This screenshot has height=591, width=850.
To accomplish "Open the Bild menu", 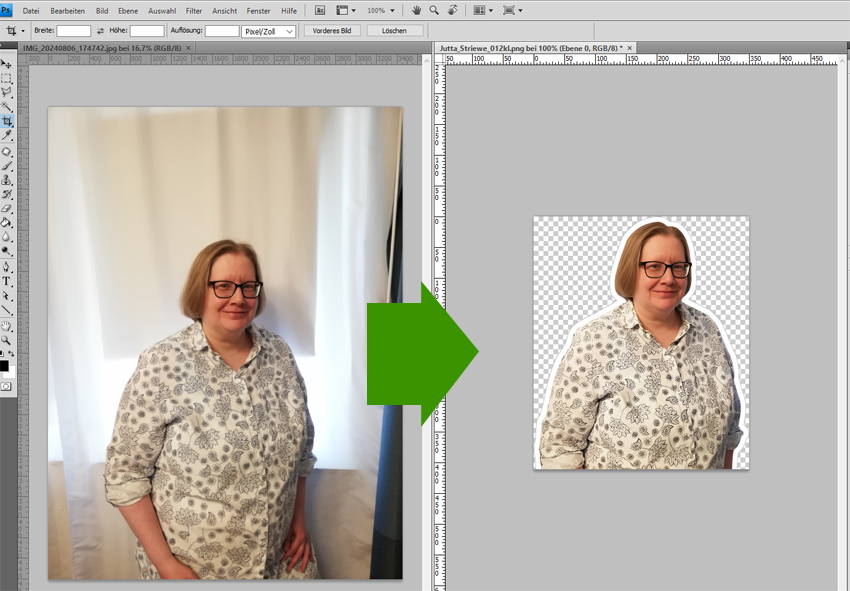I will [x=102, y=11].
